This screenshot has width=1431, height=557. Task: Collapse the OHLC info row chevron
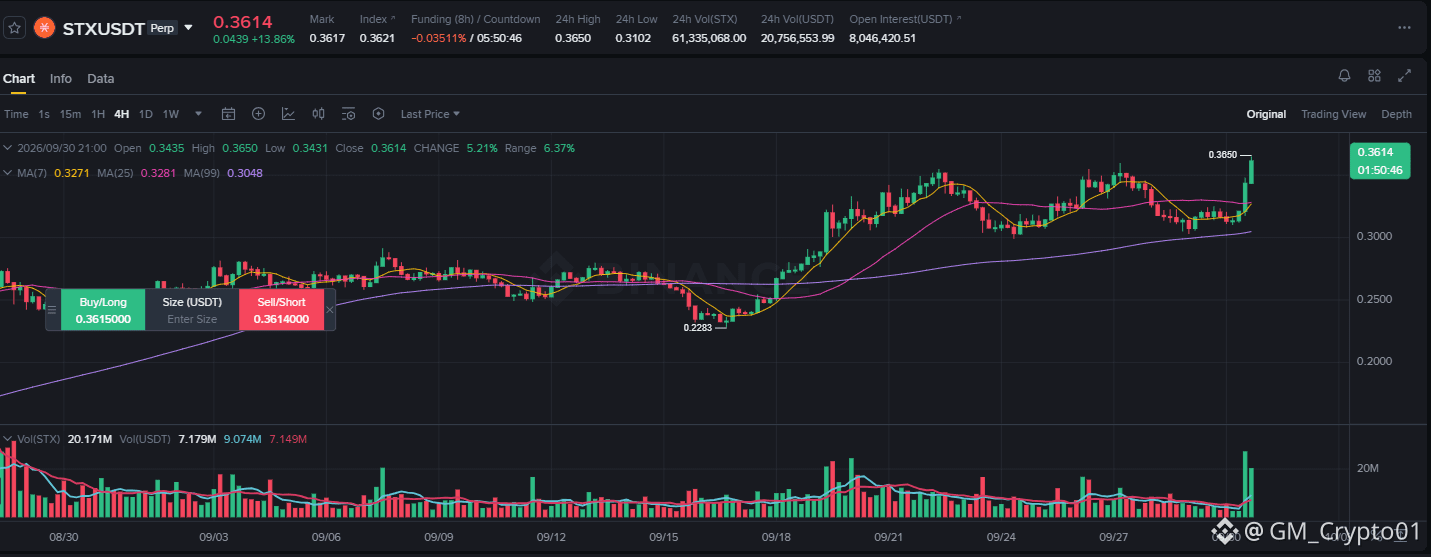click(x=8, y=148)
